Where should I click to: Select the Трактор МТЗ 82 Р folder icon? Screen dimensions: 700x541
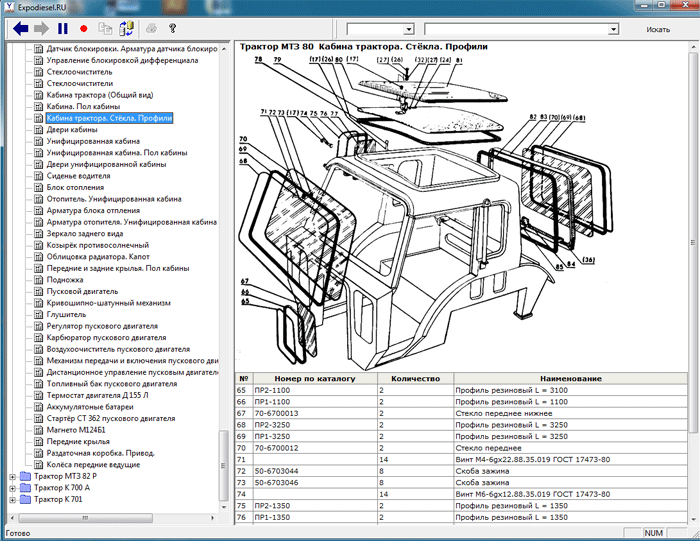[x=25, y=476]
